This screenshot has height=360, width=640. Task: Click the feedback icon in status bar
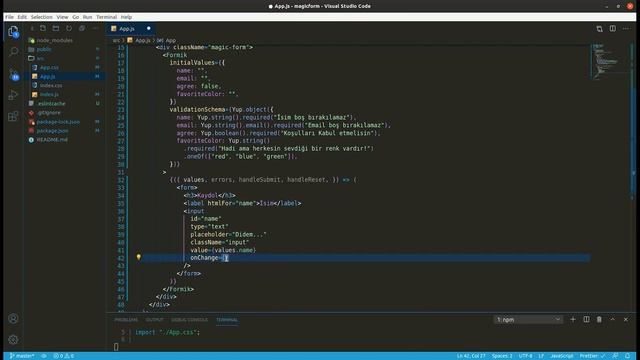(615, 356)
